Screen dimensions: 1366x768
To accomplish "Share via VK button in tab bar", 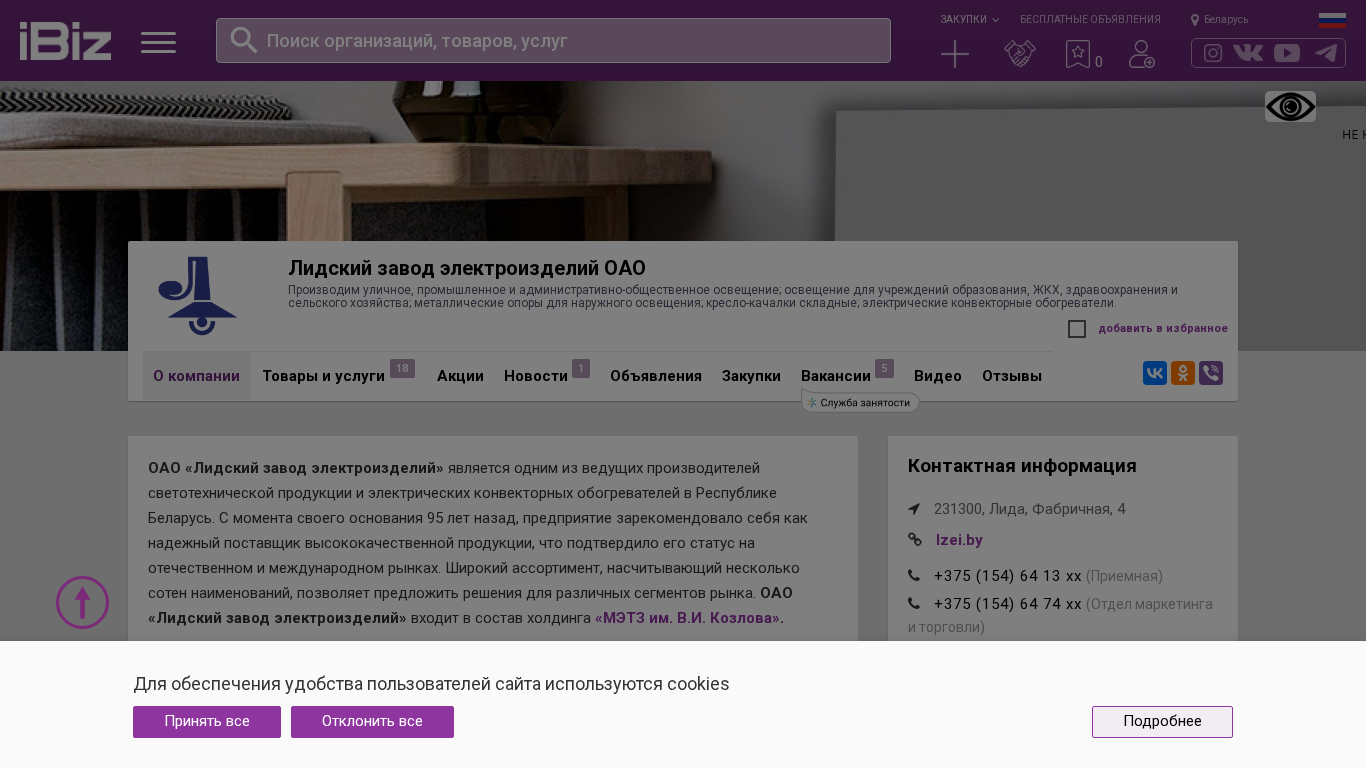I will click(x=1155, y=373).
